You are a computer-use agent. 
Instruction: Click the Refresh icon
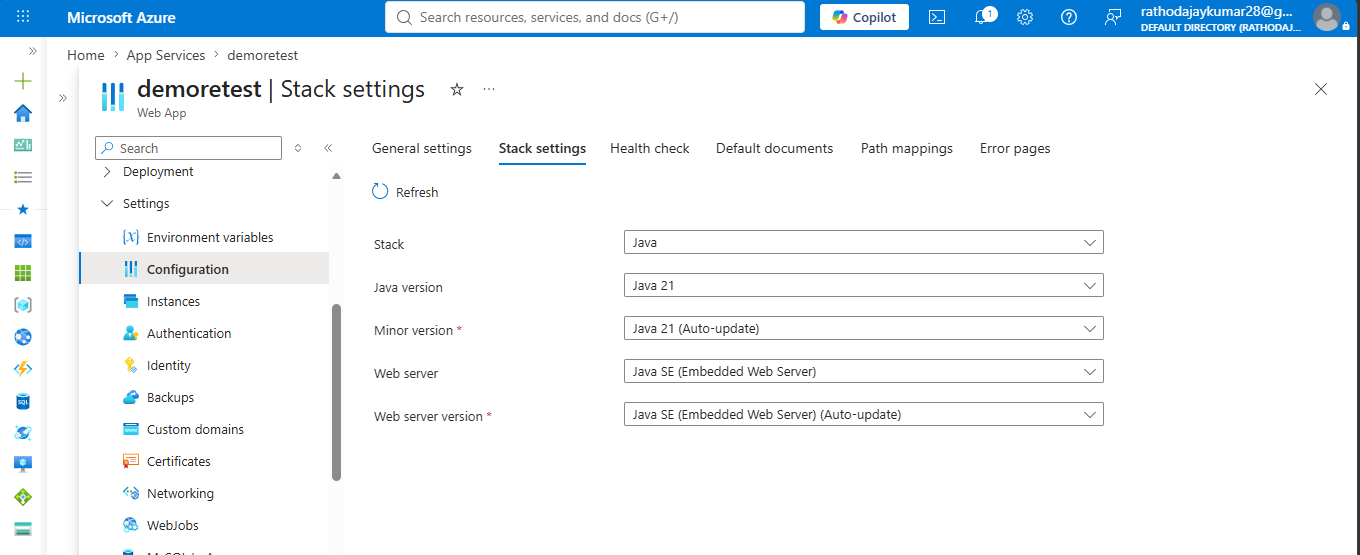[380, 191]
